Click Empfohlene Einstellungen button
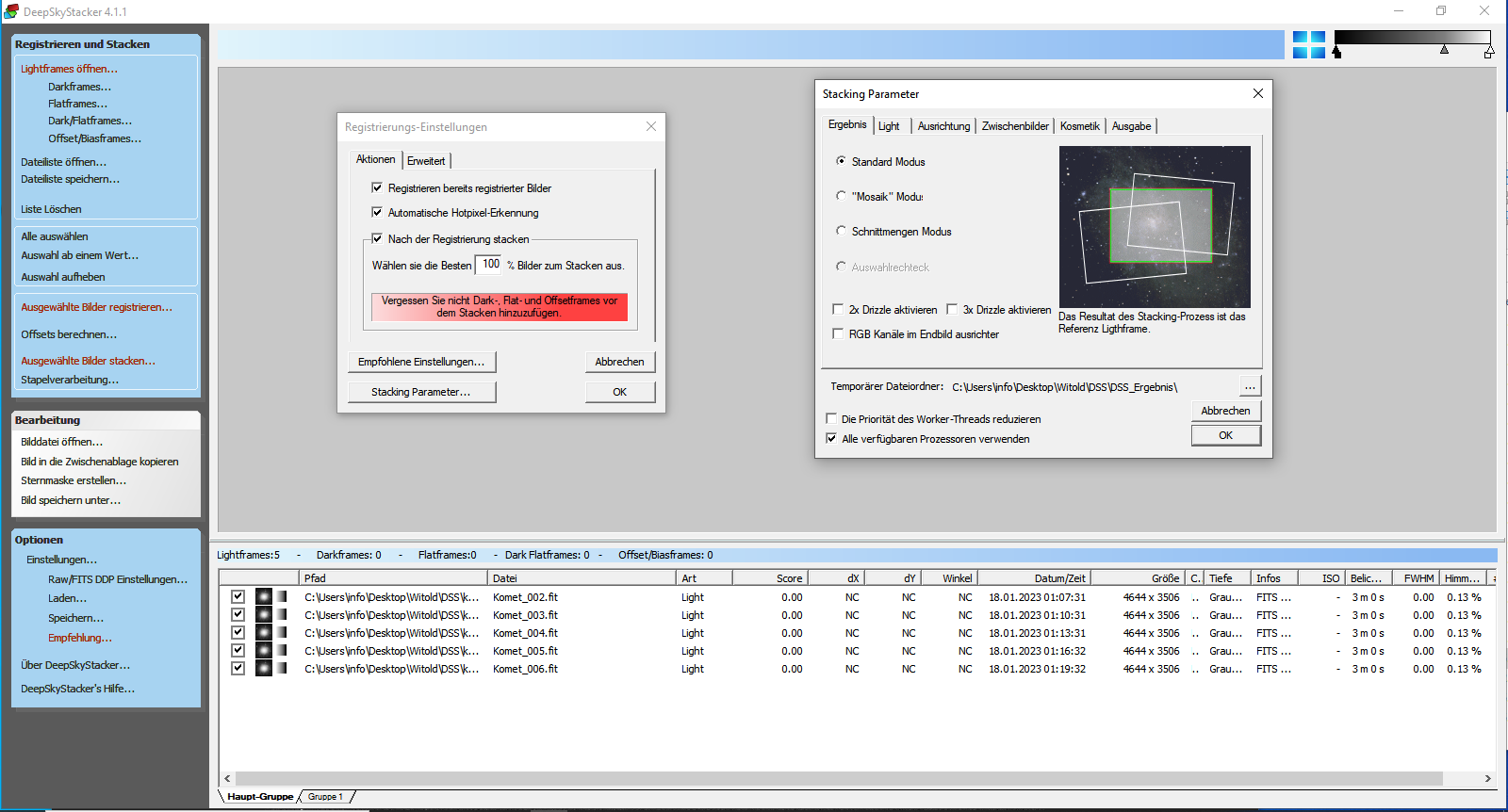This screenshot has height=812, width=1508. tap(421, 362)
